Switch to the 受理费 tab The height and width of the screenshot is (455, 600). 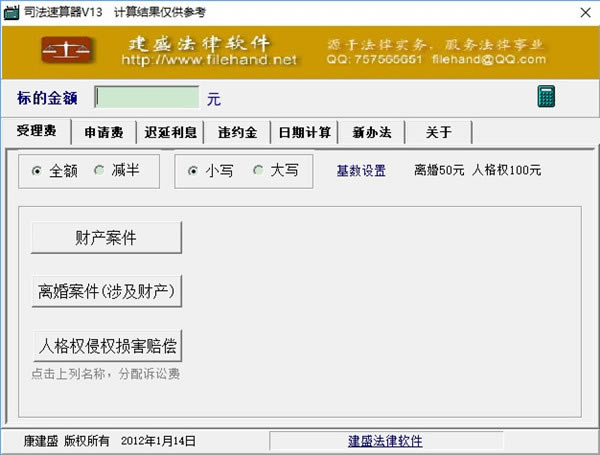click(x=36, y=131)
